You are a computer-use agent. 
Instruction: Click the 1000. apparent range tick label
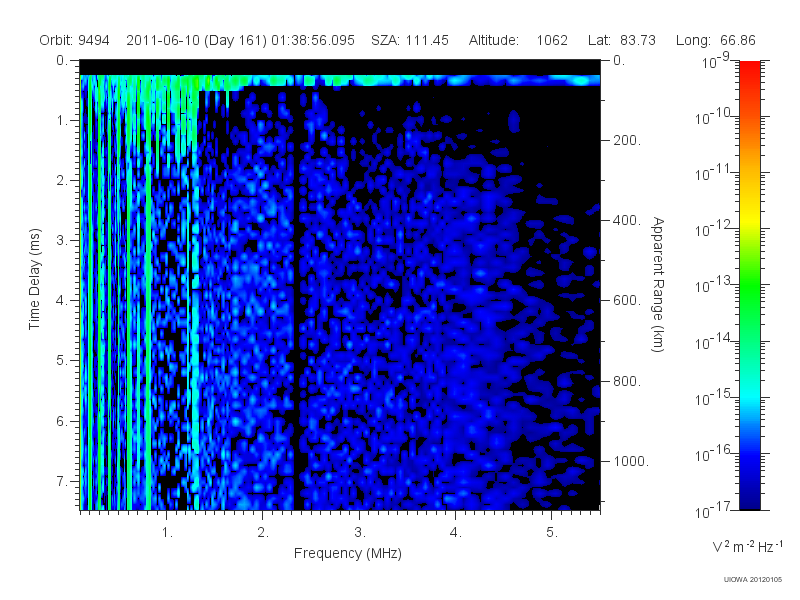click(631, 461)
